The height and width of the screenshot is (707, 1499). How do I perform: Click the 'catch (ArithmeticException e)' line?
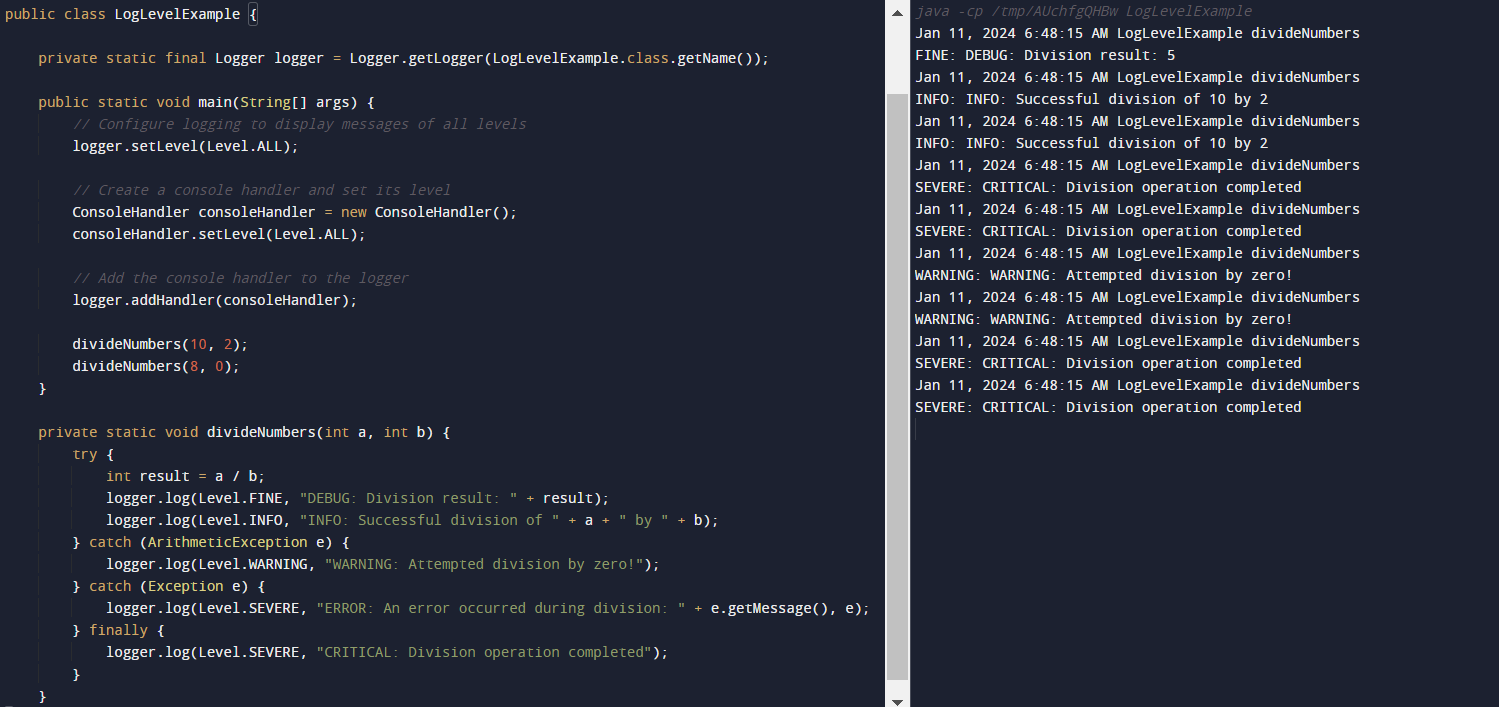(210, 542)
